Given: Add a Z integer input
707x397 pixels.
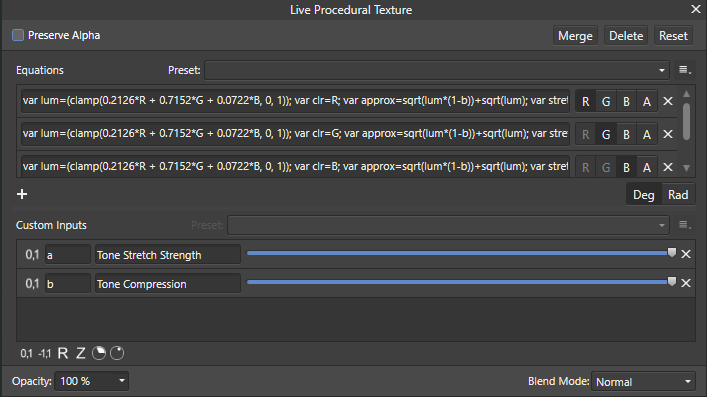Looking at the screenshot, I should click(x=81, y=353).
